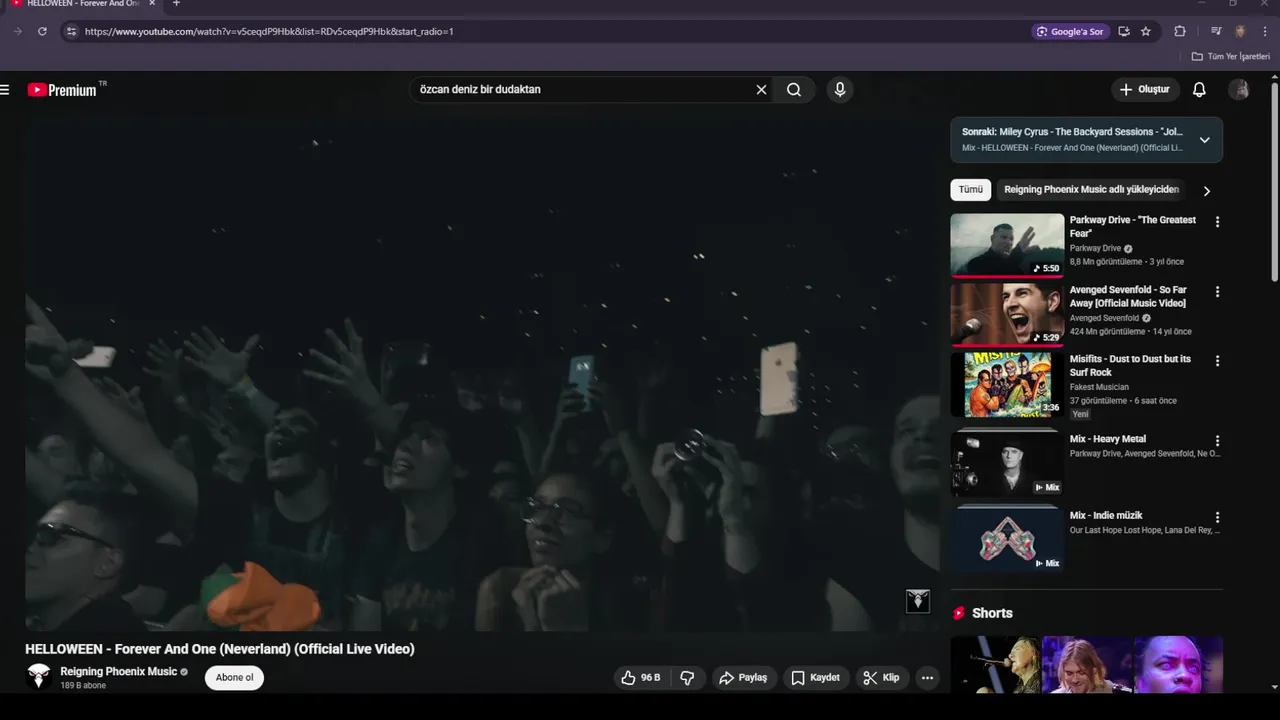Viewport: 1280px width, 720px height.
Task: Click the YouTube URL in the address bar
Action: pyautogui.click(x=269, y=32)
